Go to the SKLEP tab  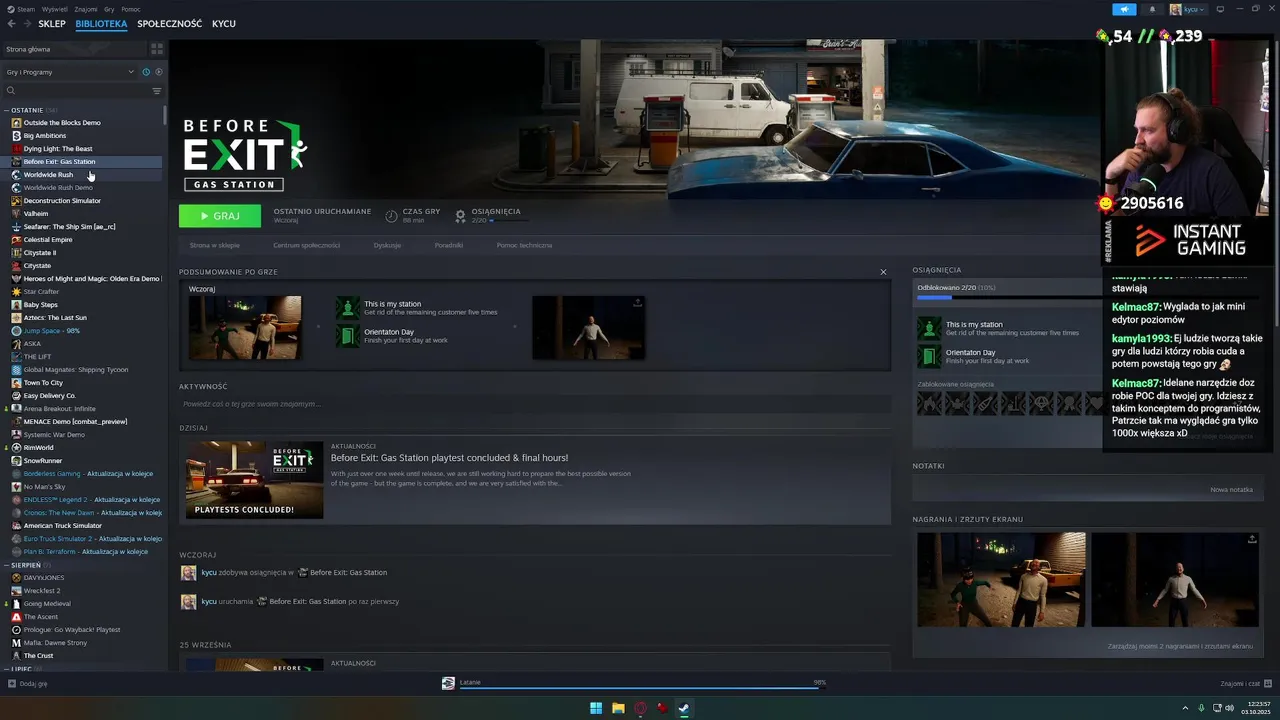(52, 24)
